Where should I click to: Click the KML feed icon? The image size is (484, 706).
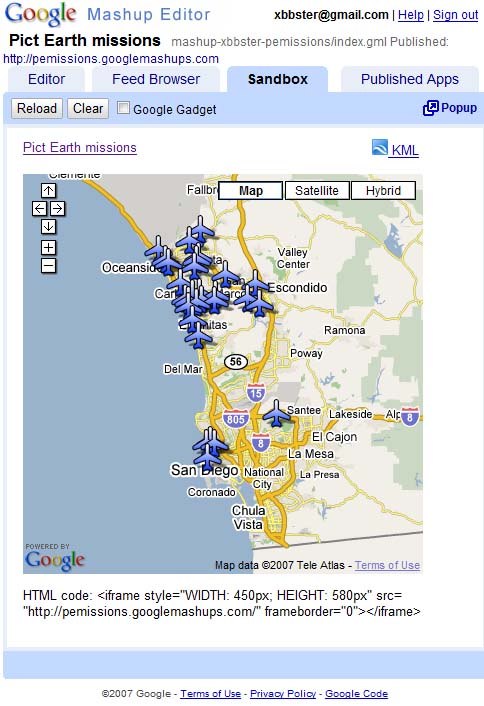380,148
